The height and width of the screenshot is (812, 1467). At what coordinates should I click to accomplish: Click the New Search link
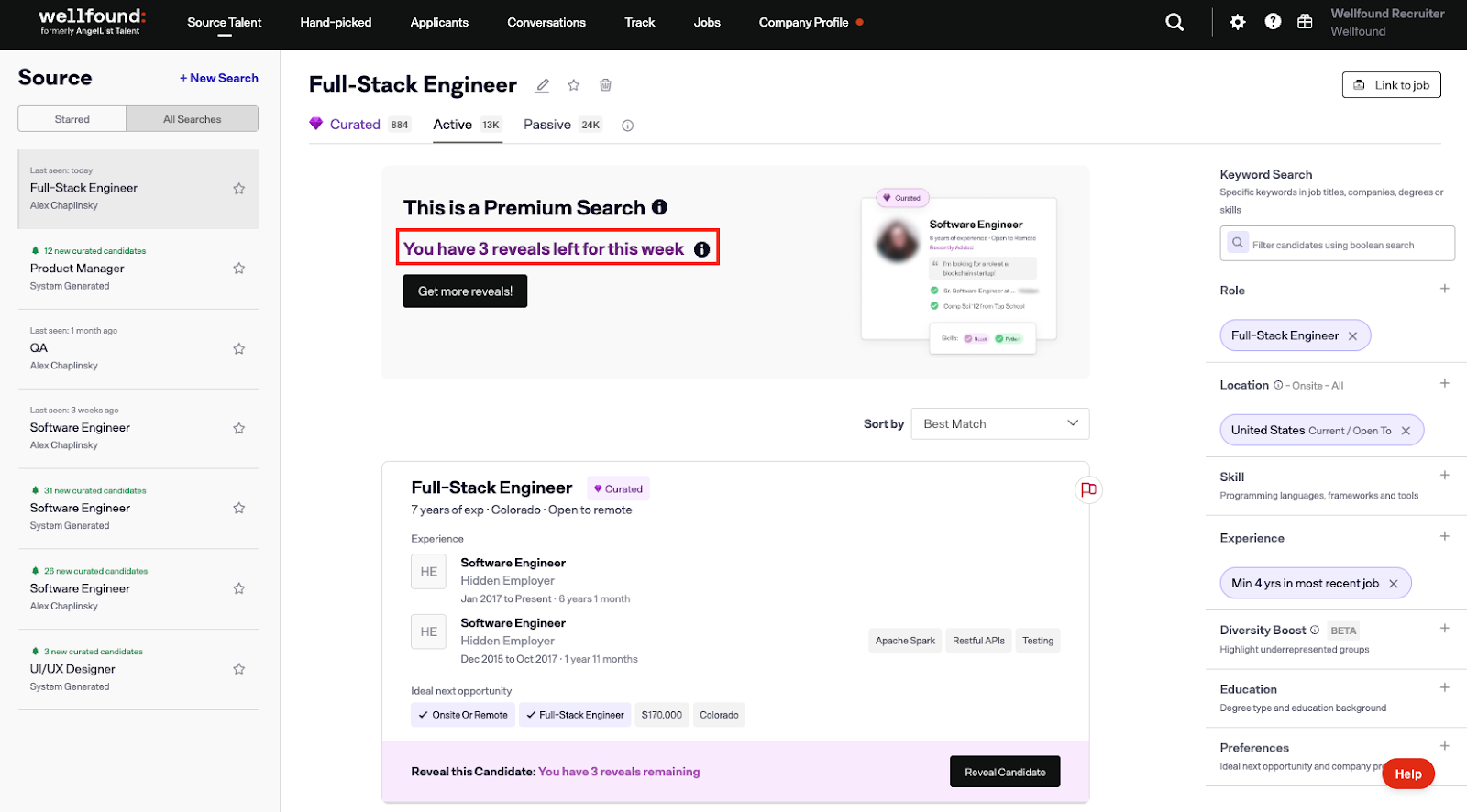tap(219, 78)
